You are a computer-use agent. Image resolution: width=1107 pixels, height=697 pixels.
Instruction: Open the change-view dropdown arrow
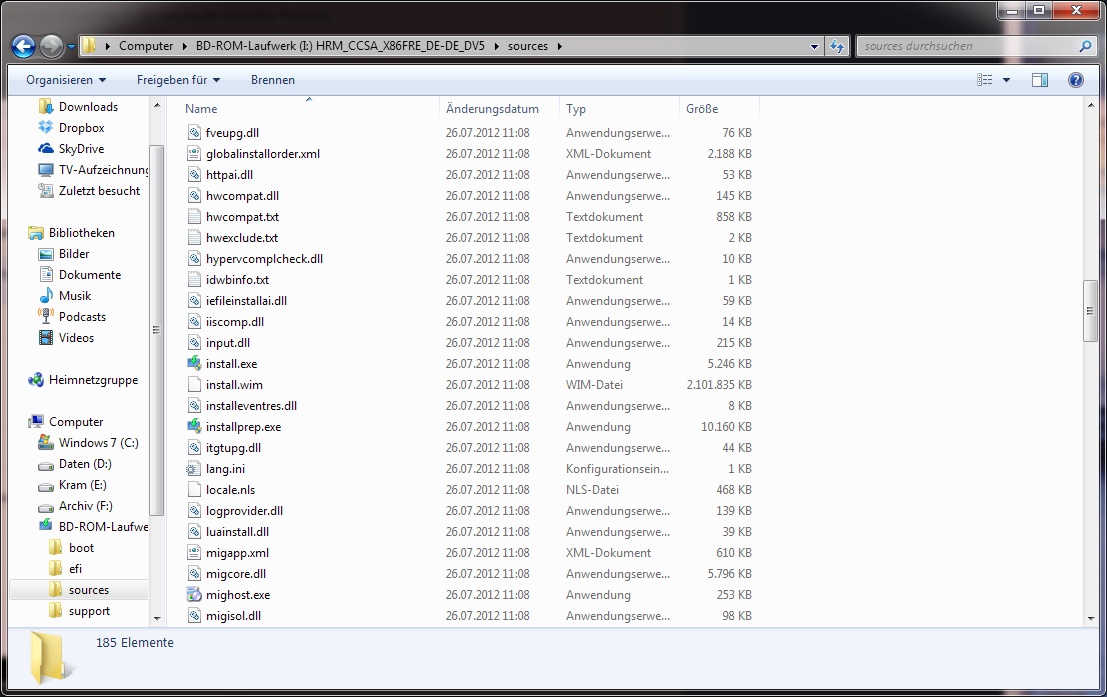click(1007, 80)
